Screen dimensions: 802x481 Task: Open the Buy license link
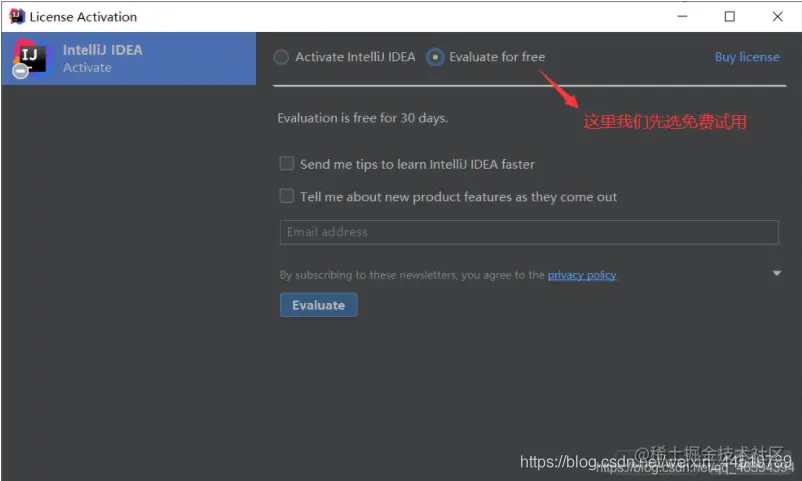(x=747, y=57)
